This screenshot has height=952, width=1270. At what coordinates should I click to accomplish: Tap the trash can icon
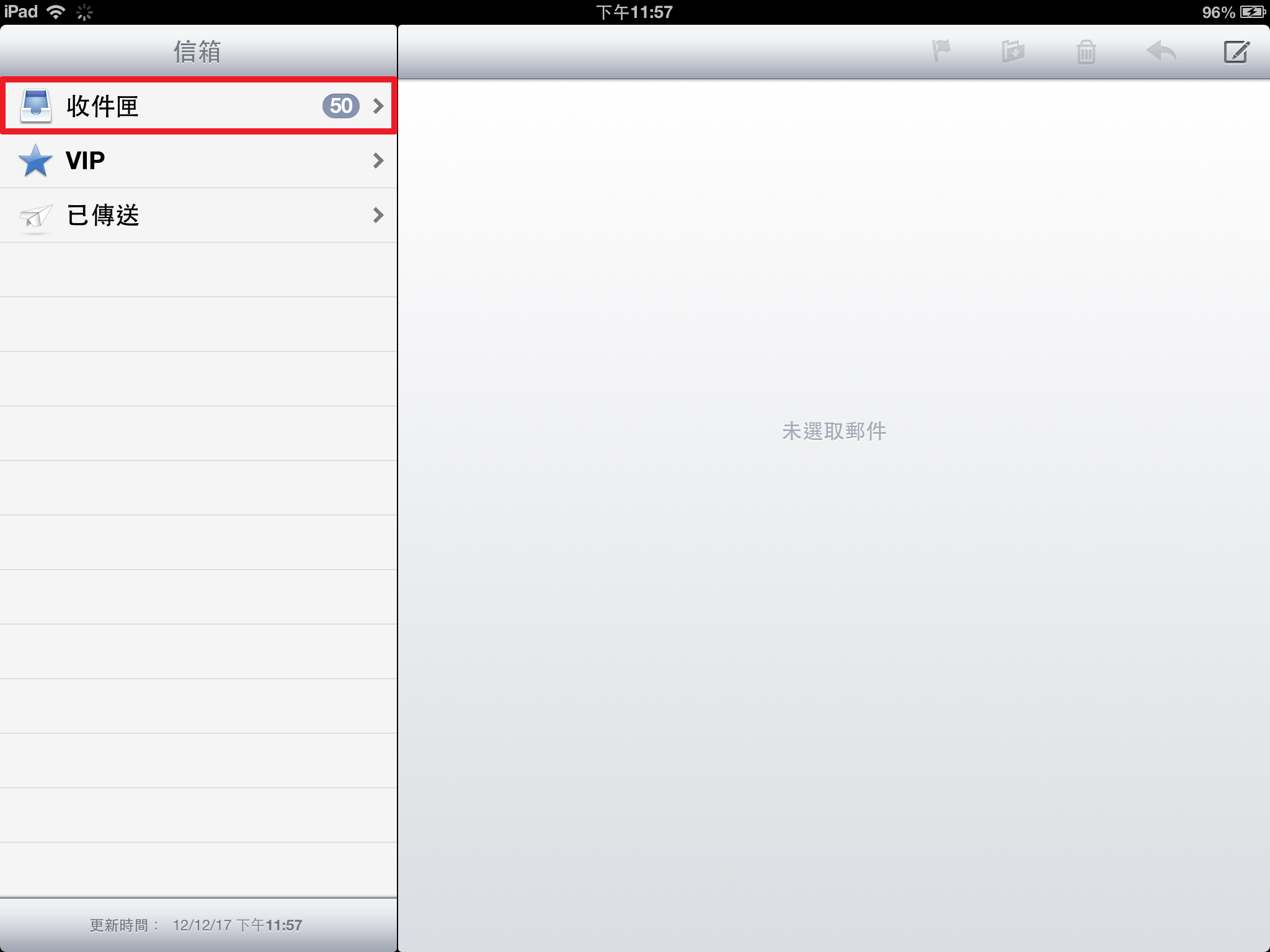[1086, 51]
